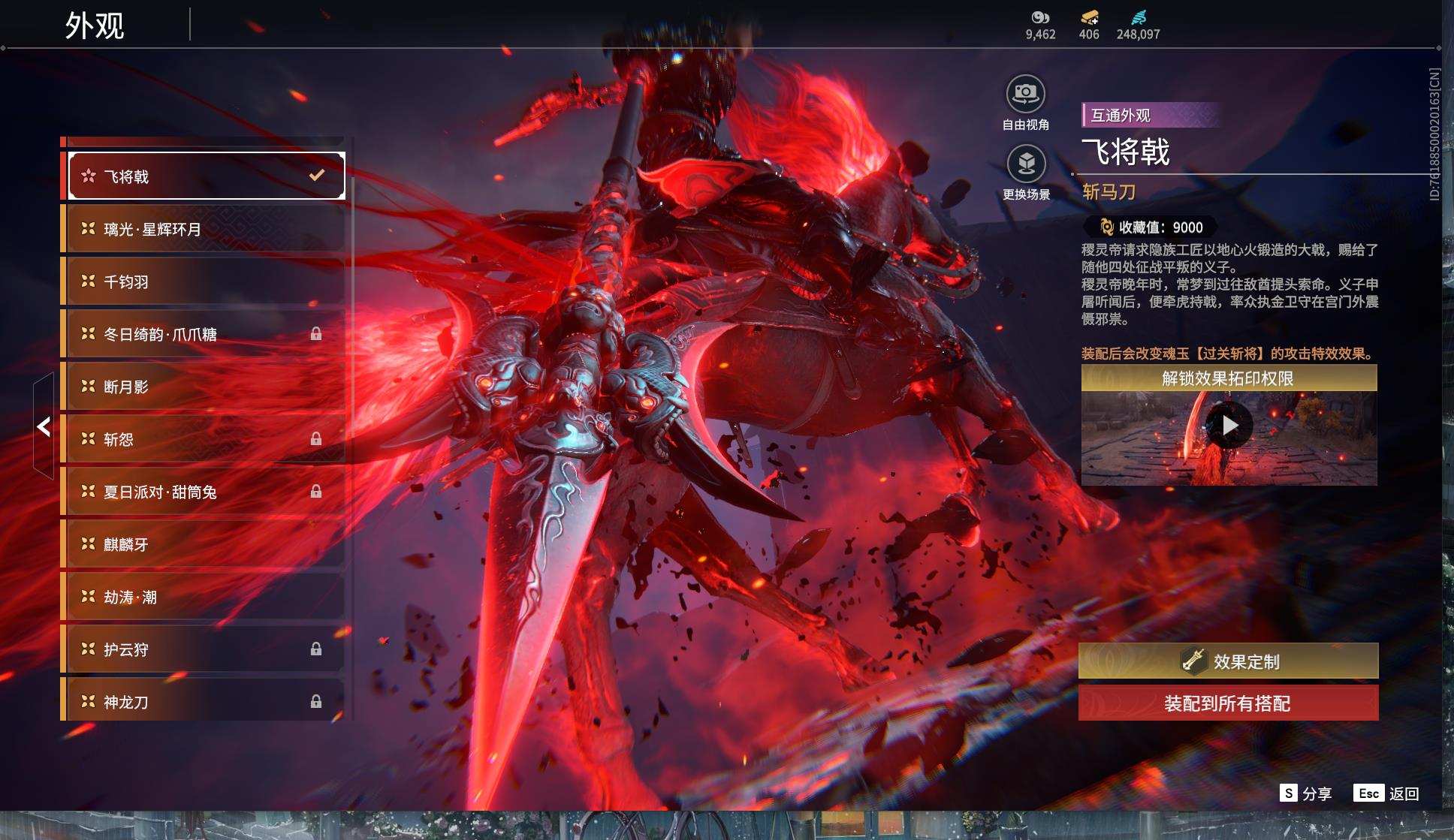Click the lock icon on 夏日派对·甜筒兔
The image size is (1454, 840).
(316, 492)
